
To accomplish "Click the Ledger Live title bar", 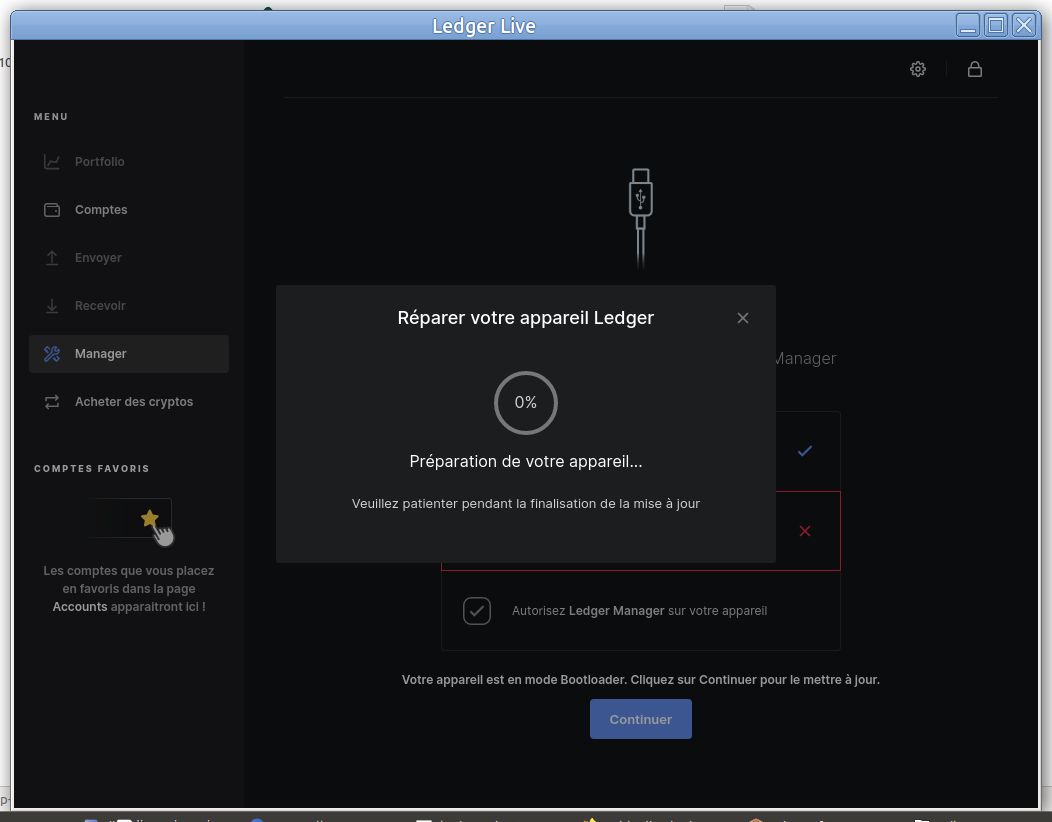I will click(x=484, y=26).
